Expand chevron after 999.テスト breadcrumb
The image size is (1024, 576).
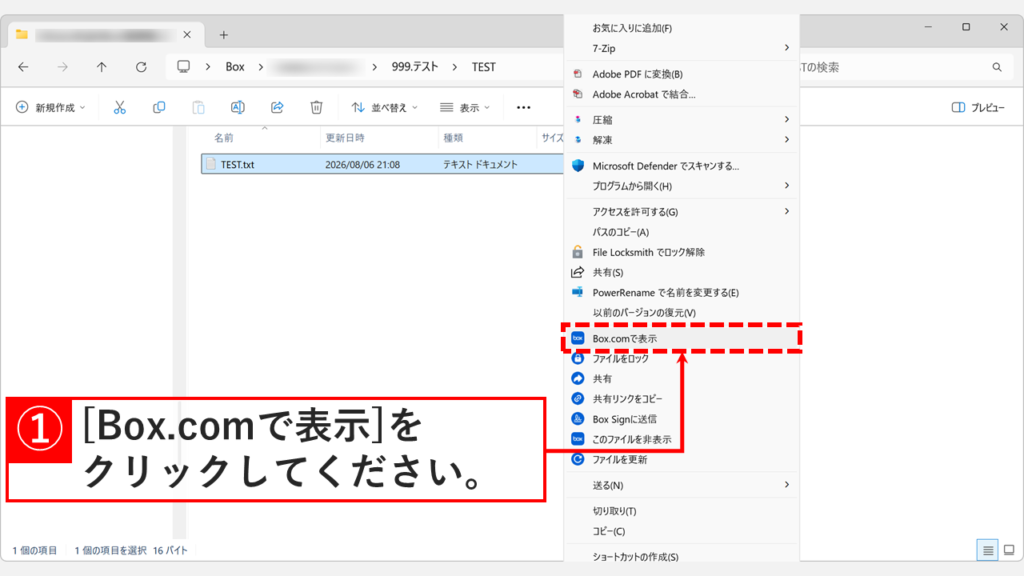click(x=455, y=67)
